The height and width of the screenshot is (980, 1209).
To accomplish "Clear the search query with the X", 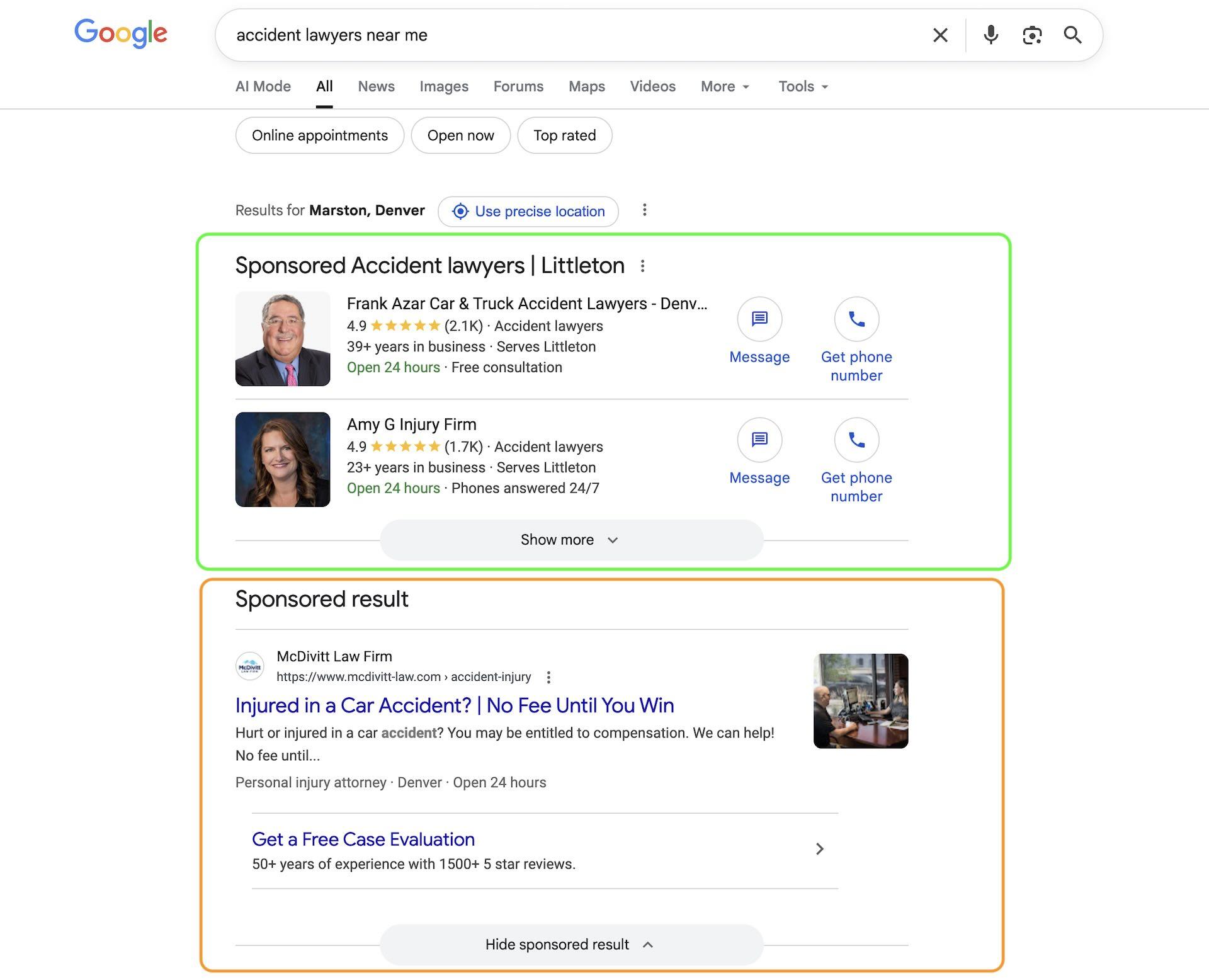I will [941, 35].
